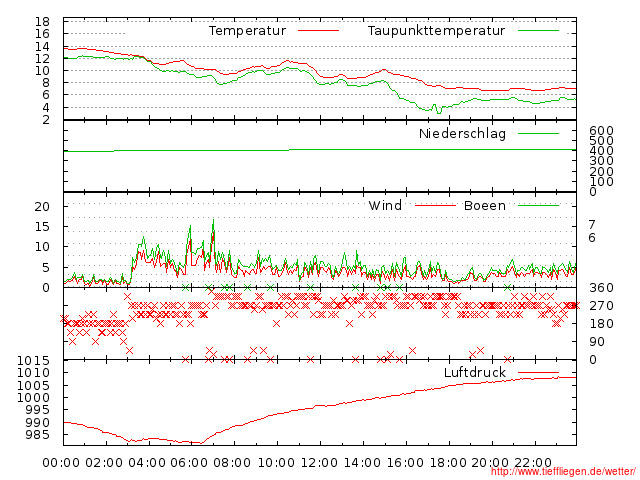Click the red Wind legend line sample
Screen dimensions: 640x480
pyautogui.click(x=435, y=205)
